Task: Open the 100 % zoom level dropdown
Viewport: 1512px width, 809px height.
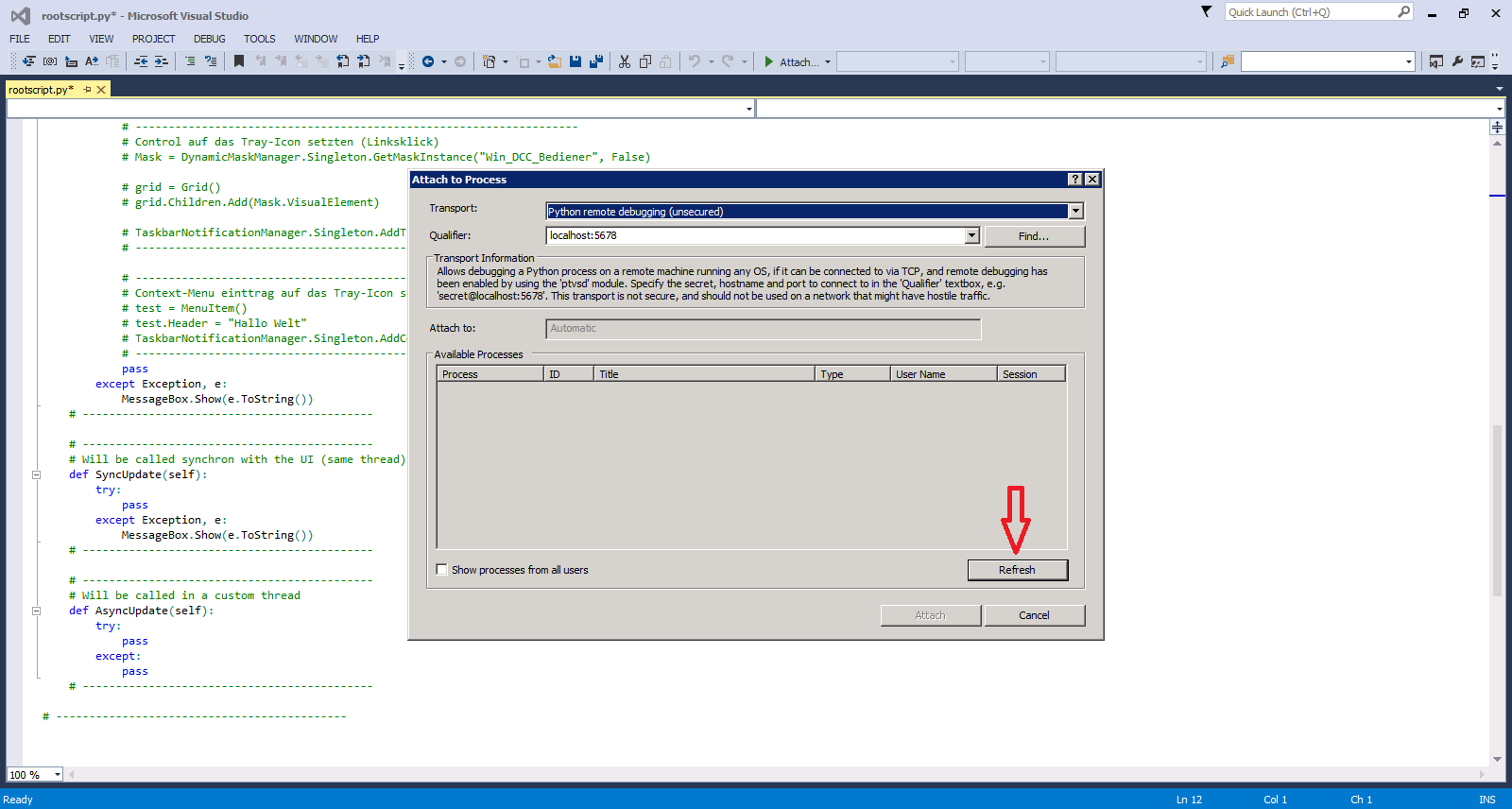Action: tap(58, 775)
